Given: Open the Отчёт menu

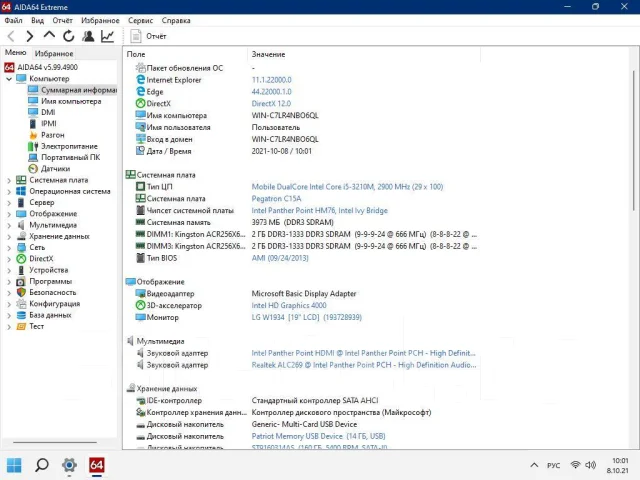Looking at the screenshot, I should (62, 20).
